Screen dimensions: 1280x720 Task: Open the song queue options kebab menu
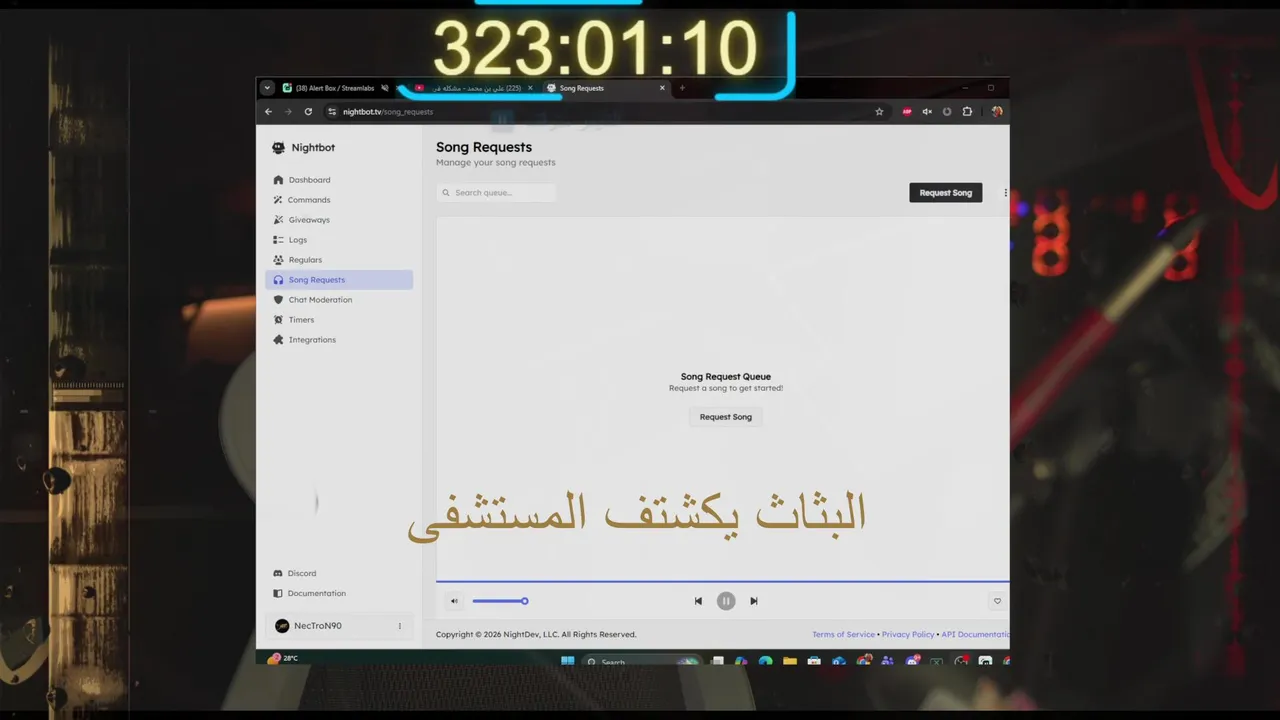(1005, 193)
